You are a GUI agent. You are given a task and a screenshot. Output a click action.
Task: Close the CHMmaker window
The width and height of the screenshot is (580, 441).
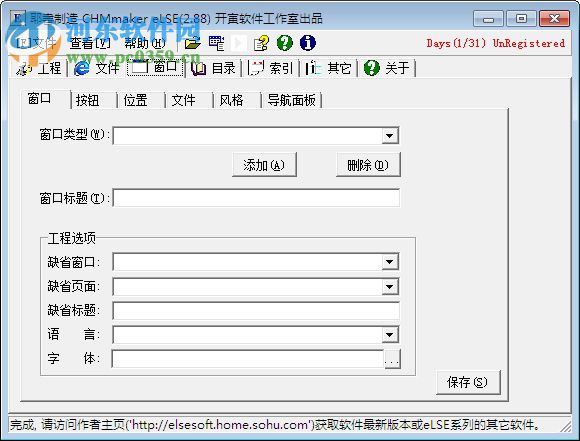tap(554, 18)
